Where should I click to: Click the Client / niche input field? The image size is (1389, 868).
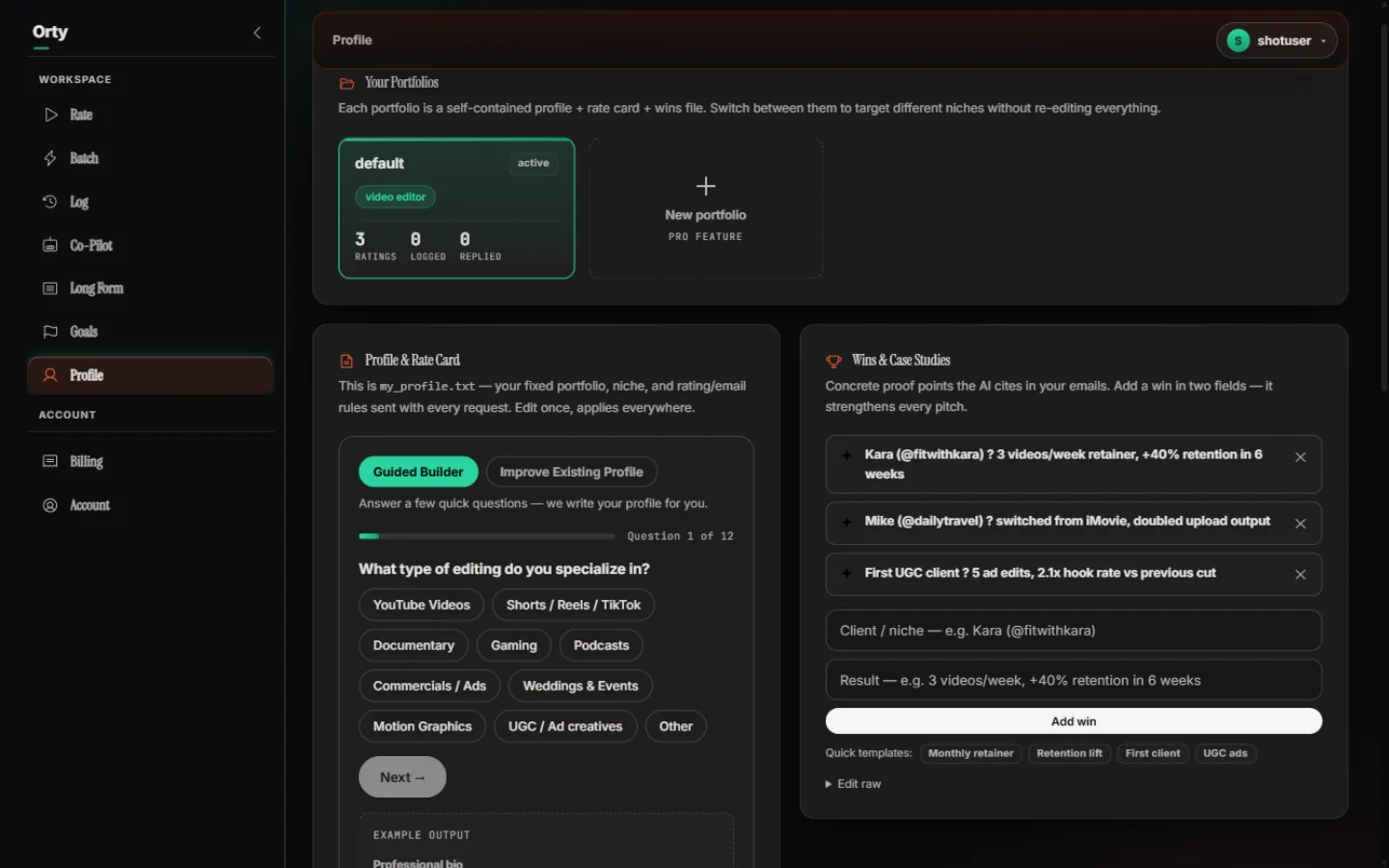1074,631
